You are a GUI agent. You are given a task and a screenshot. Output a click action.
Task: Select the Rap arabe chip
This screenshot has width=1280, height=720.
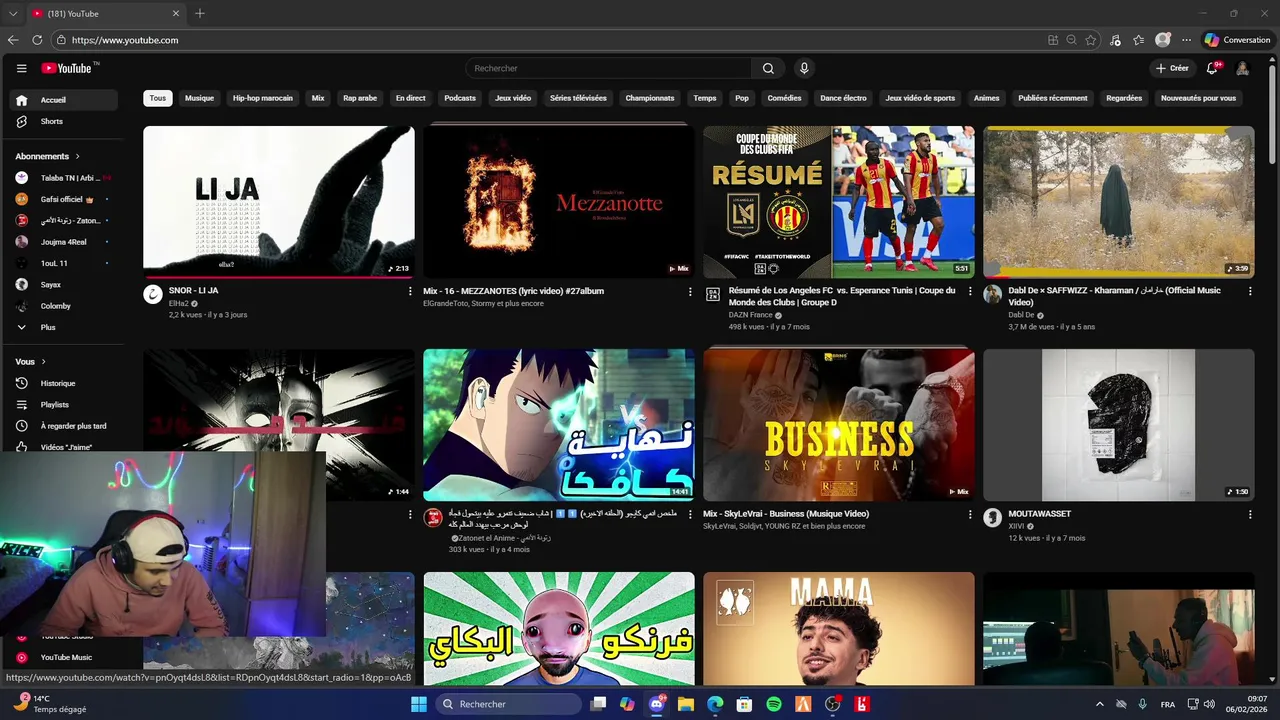[x=360, y=98]
